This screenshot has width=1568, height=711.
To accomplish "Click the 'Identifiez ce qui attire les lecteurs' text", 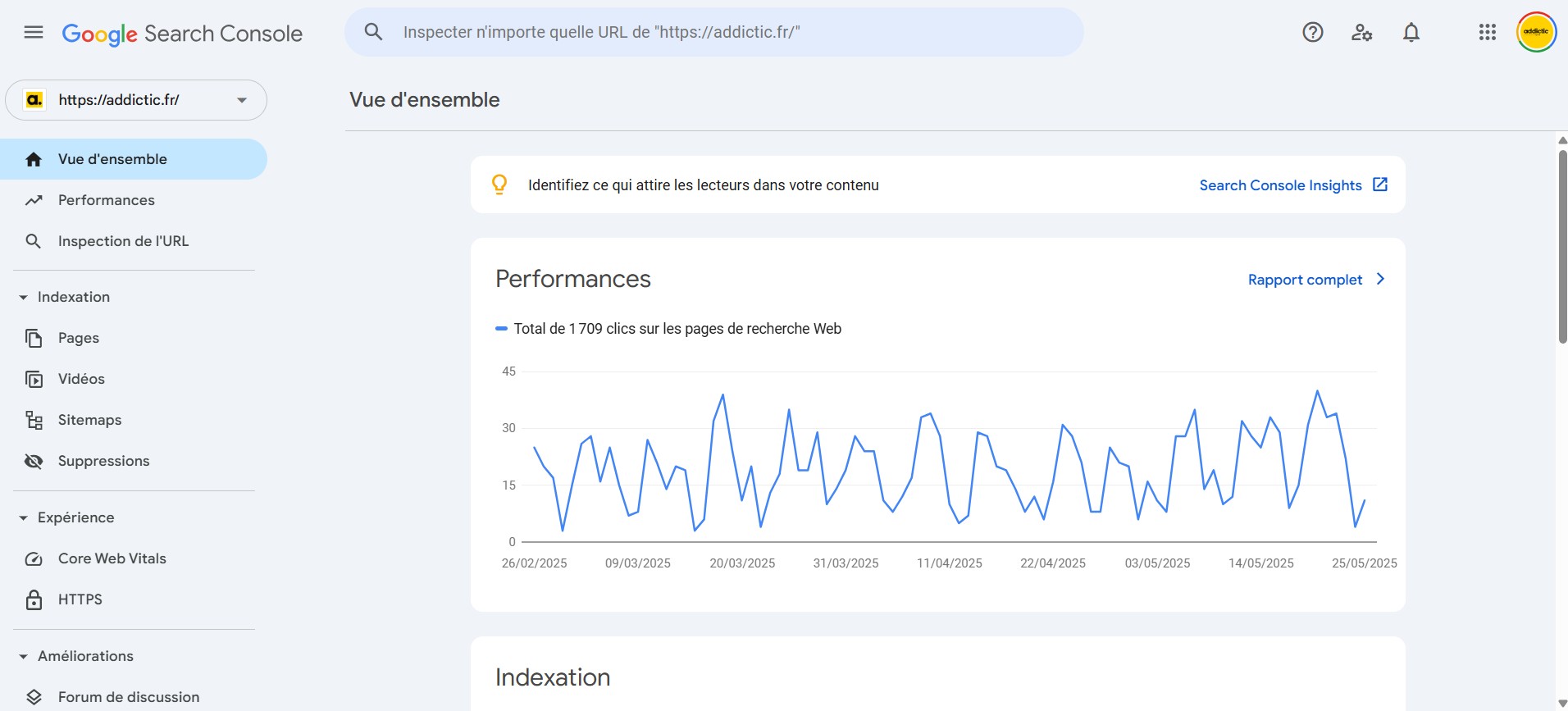I will pyautogui.click(x=703, y=185).
